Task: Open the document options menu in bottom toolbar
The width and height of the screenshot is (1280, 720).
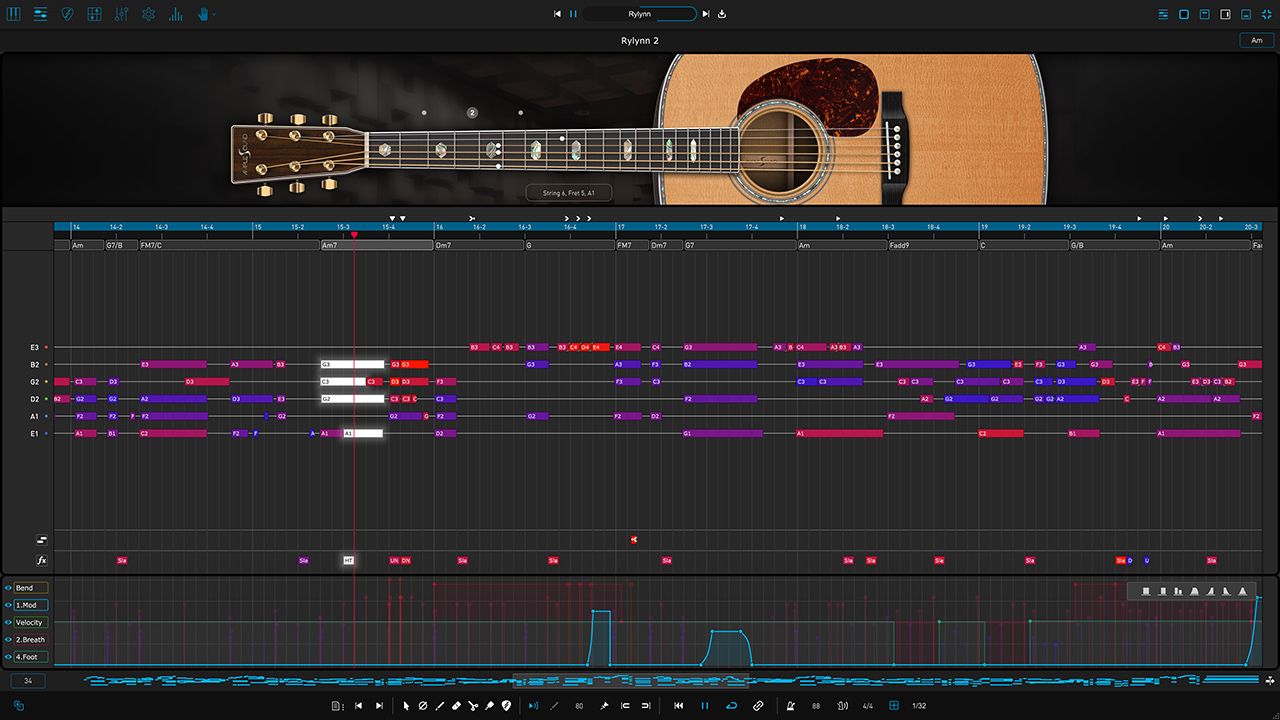Action: (338, 706)
